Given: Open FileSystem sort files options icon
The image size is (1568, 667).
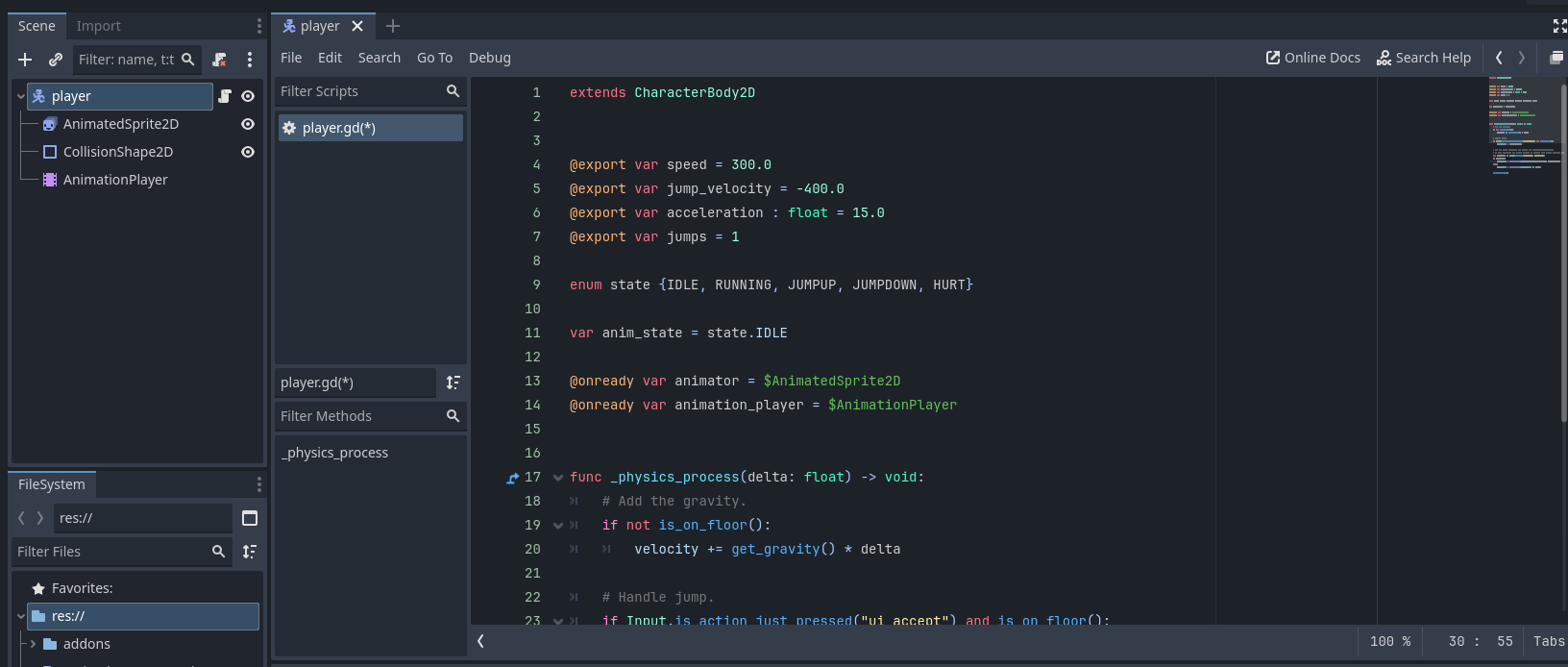Looking at the screenshot, I should tap(250, 552).
